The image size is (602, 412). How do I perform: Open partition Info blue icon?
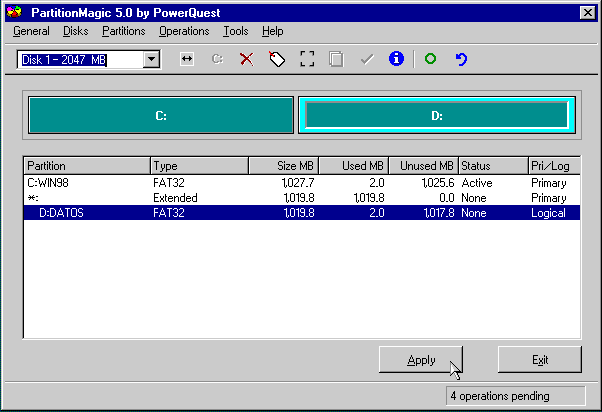click(x=396, y=59)
